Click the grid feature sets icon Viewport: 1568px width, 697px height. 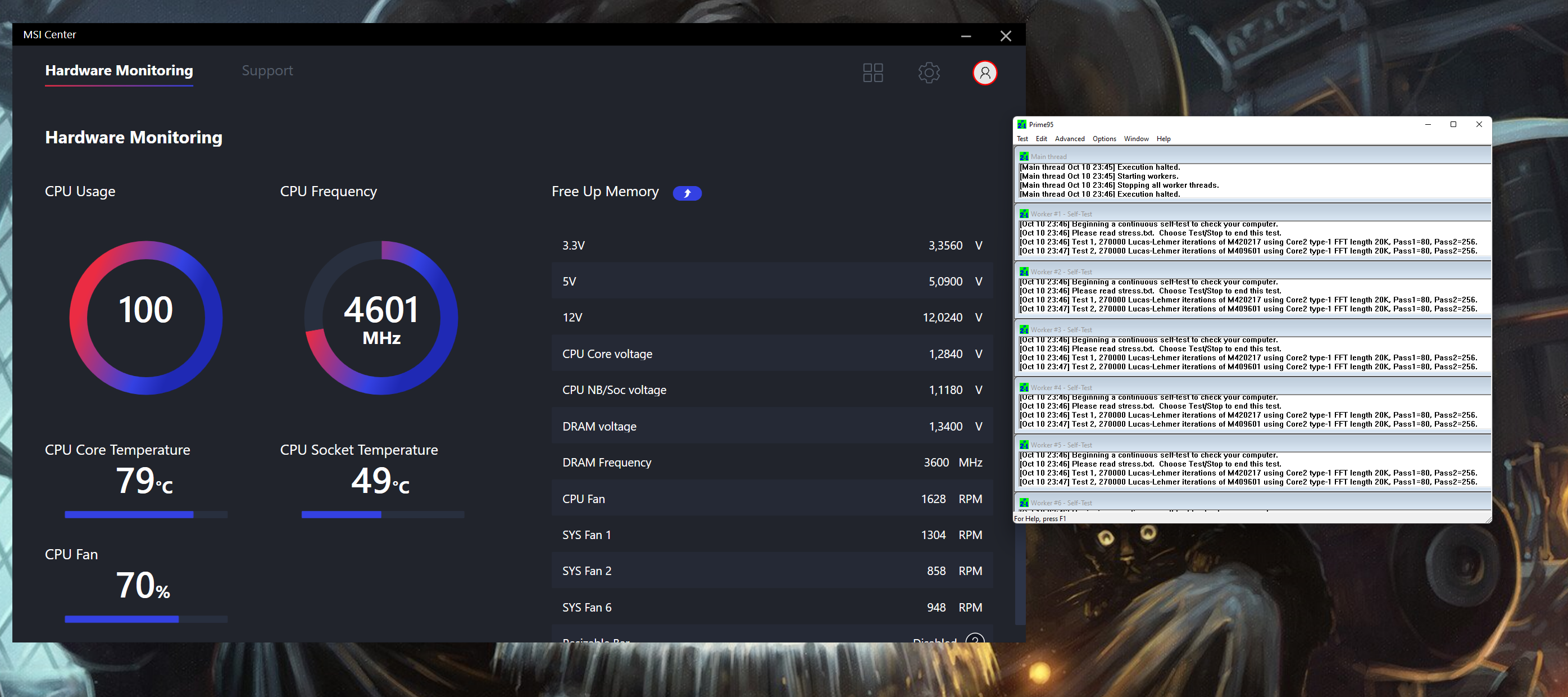872,73
